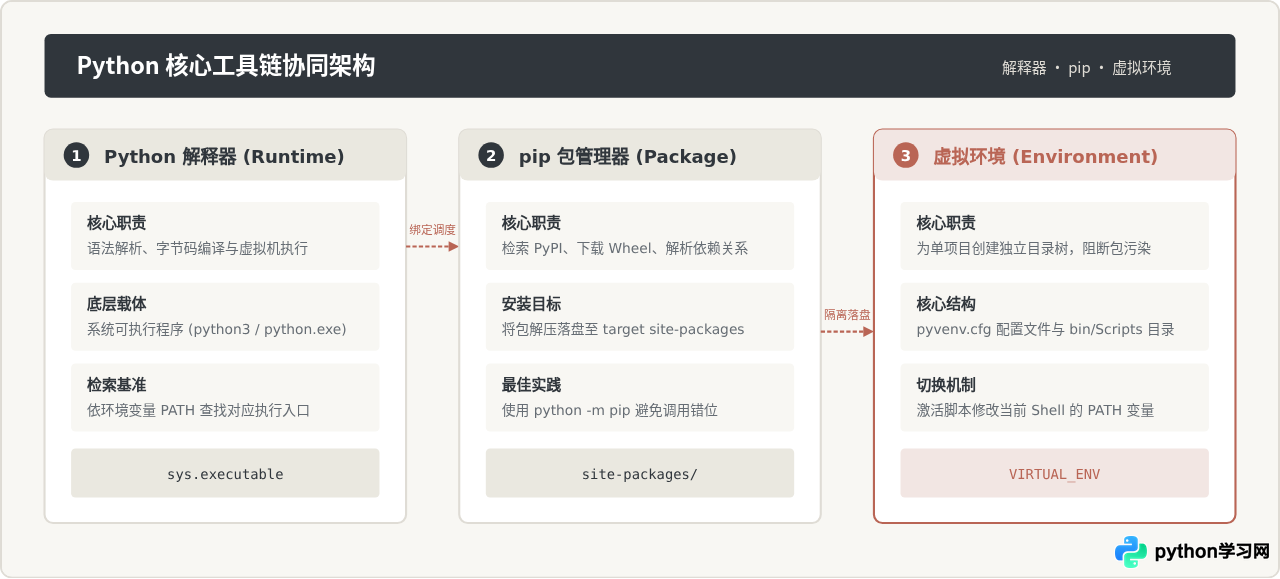The image size is (1280, 579).
Task: Select the '虚拟环境 (Environment)' card header
Action: pyautogui.click(x=1055, y=155)
